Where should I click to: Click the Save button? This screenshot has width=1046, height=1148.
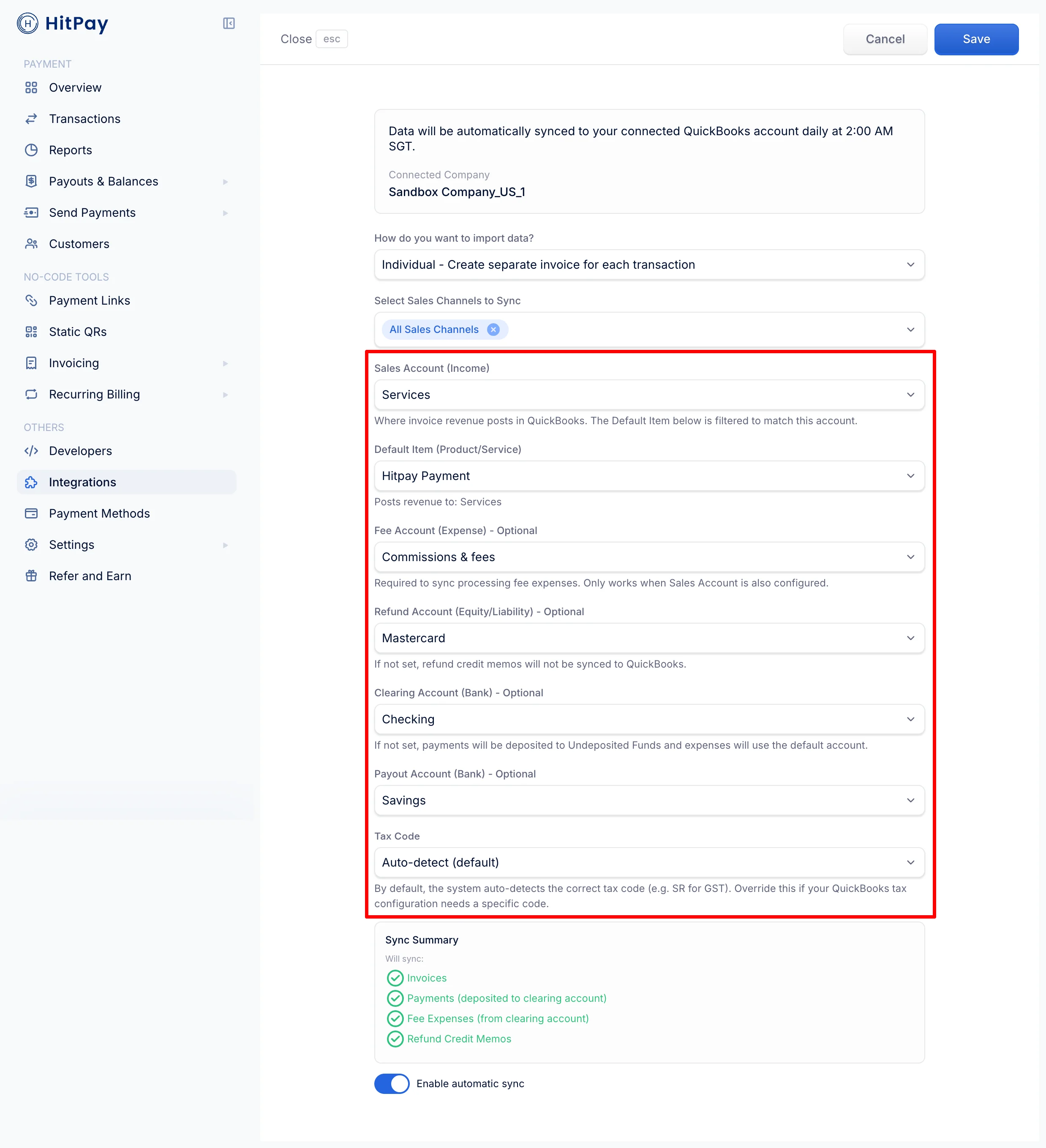[976, 39]
